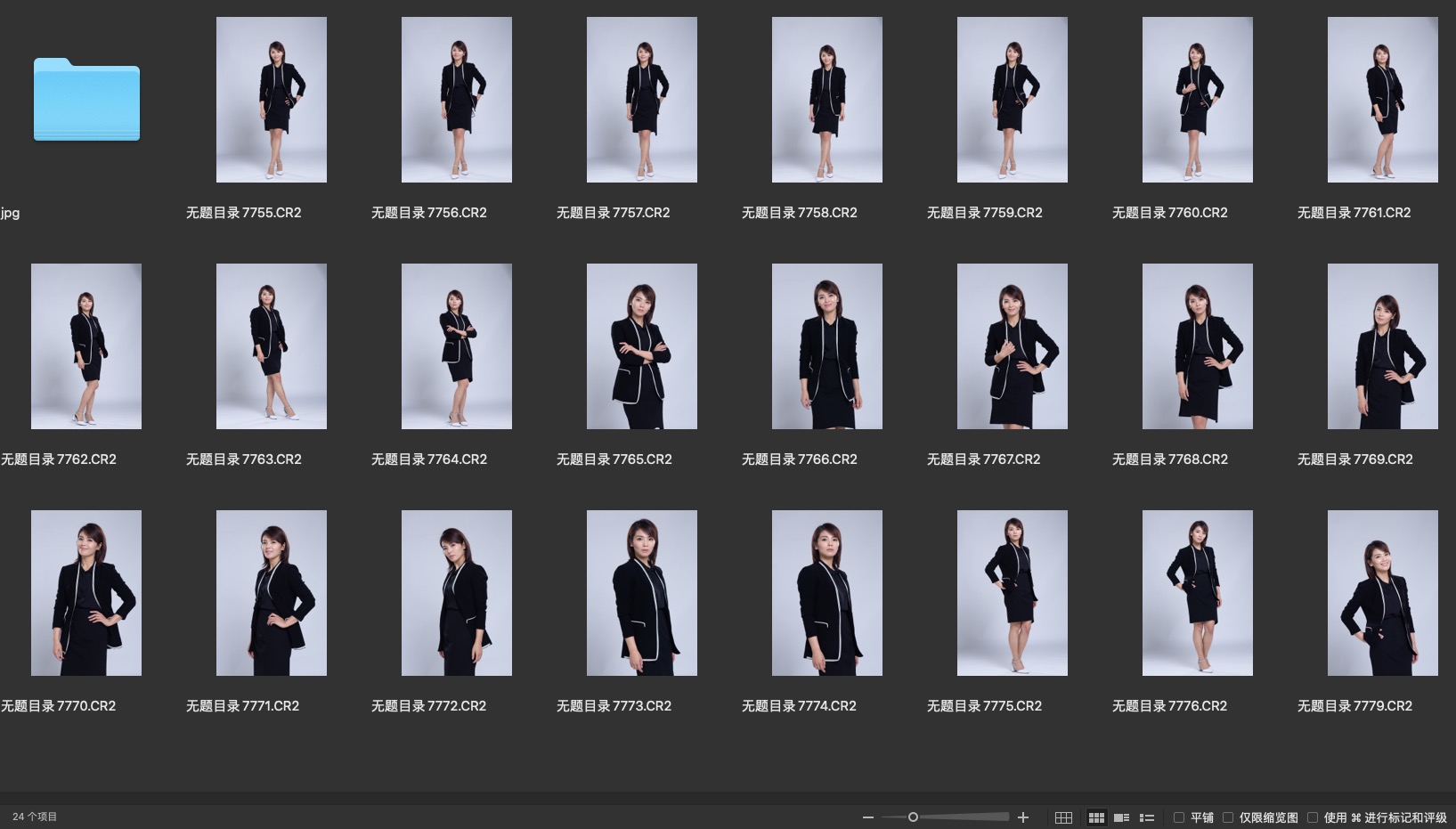1456x829 pixels.
Task: Select the photo 无题目录 7765.CR2
Action: coord(642,346)
